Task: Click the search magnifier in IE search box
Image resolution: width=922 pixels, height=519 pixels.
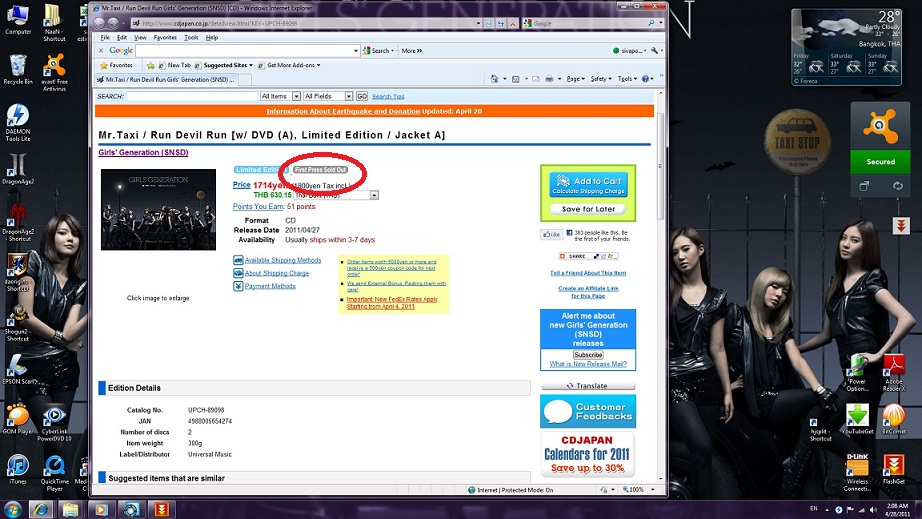Action: coord(651,23)
